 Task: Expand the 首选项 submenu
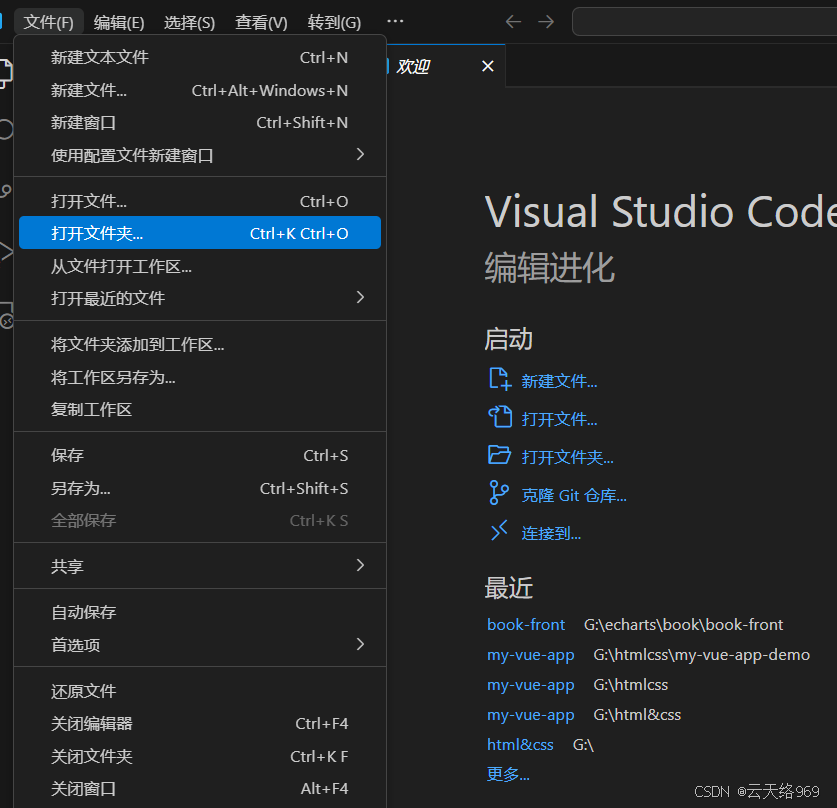point(200,645)
